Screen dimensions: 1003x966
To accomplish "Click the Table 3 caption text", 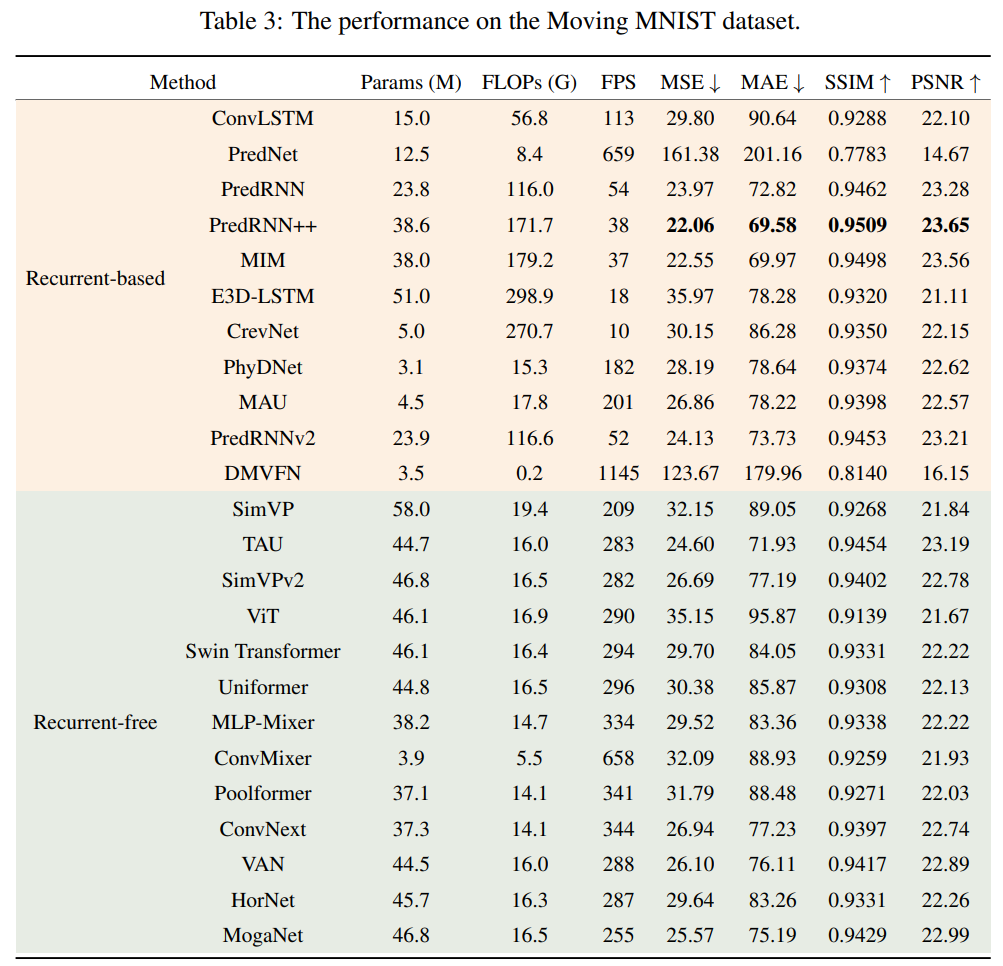I will (501, 21).
